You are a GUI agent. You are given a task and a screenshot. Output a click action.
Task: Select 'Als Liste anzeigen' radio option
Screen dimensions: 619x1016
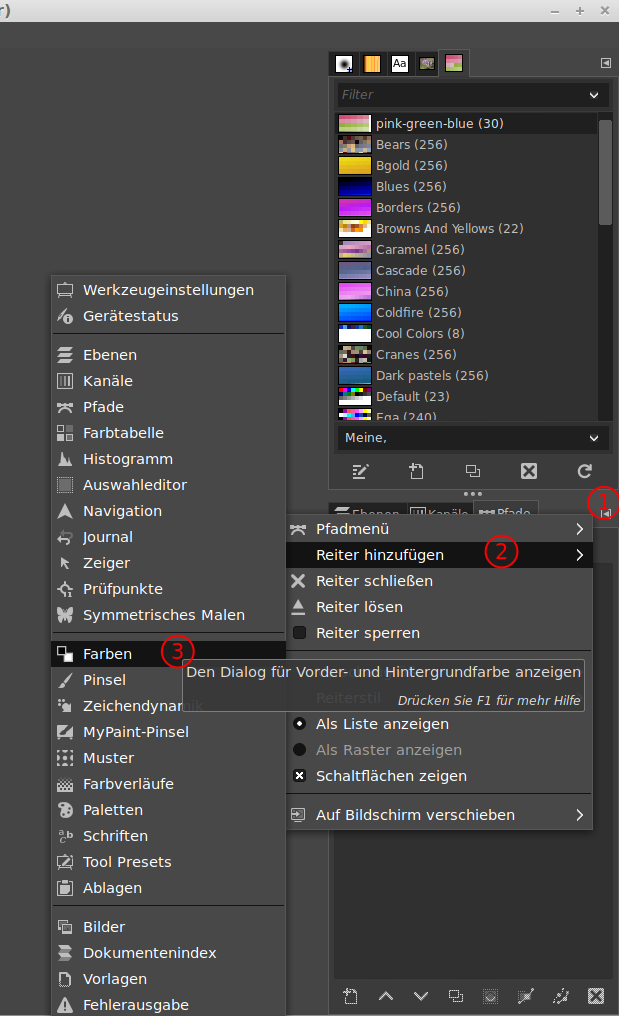(299, 724)
